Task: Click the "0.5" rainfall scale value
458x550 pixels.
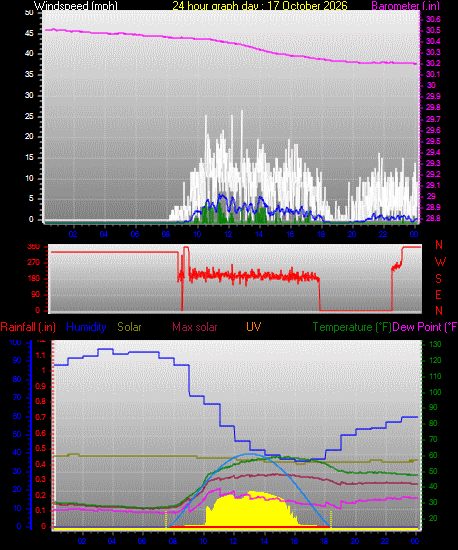Action: pos(41,449)
